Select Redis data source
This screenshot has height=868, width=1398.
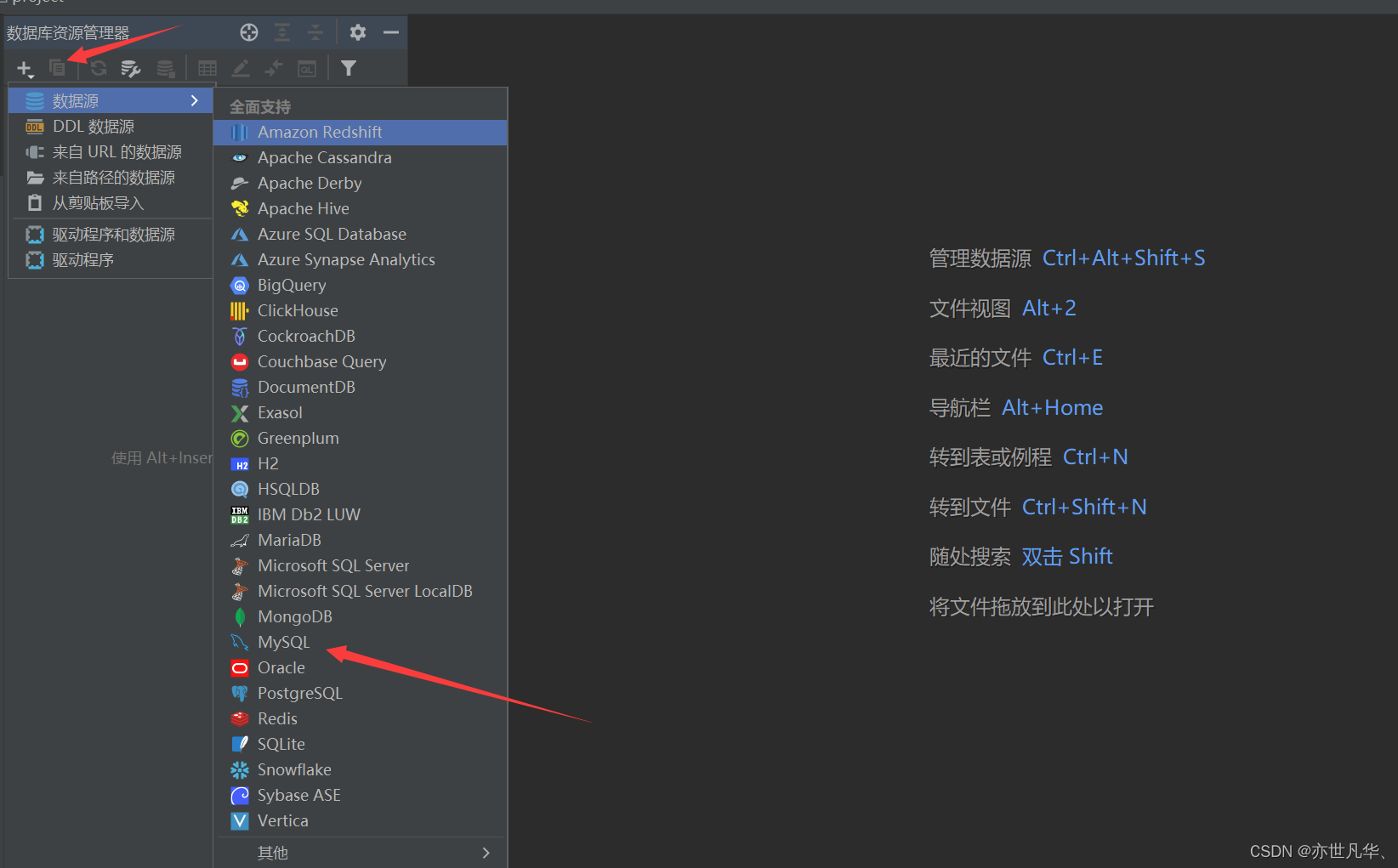coord(361,718)
